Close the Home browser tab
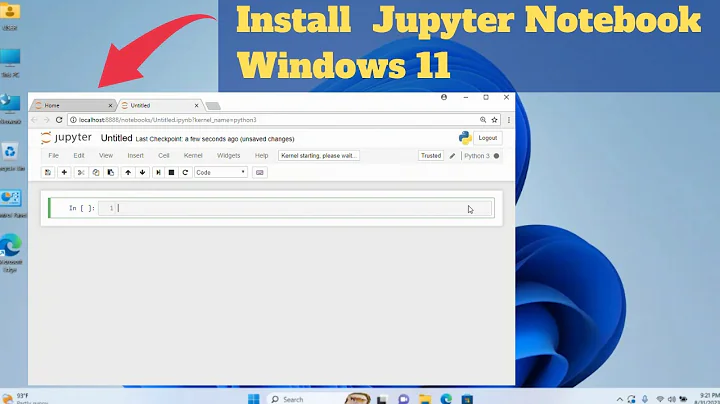Screen dimensions: 720x404 110,106
